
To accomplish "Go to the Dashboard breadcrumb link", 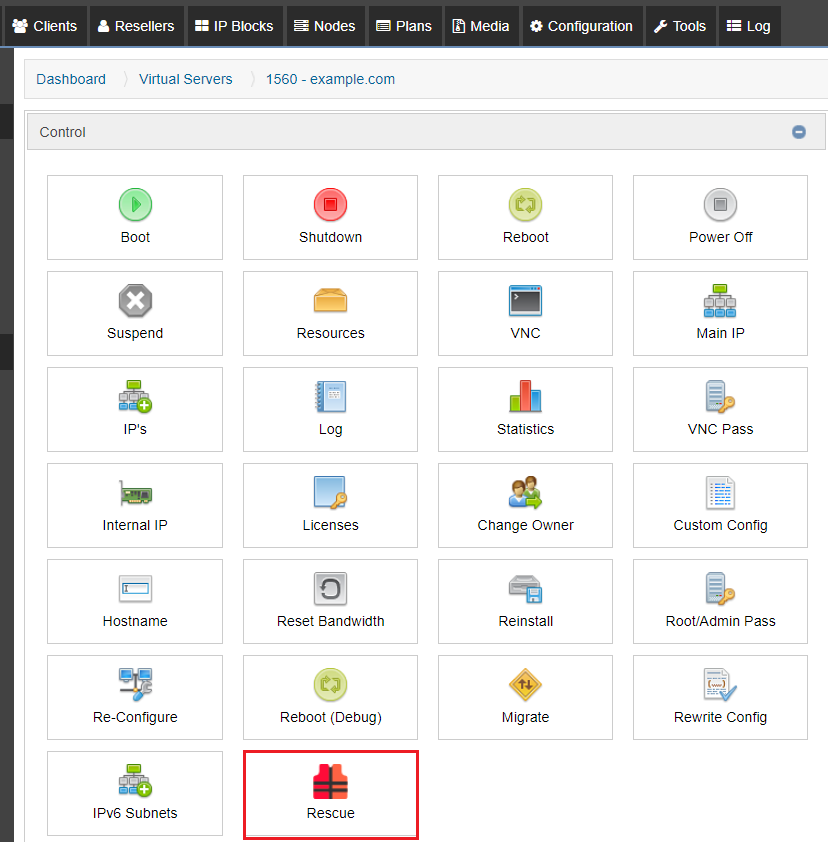I will click(x=71, y=79).
